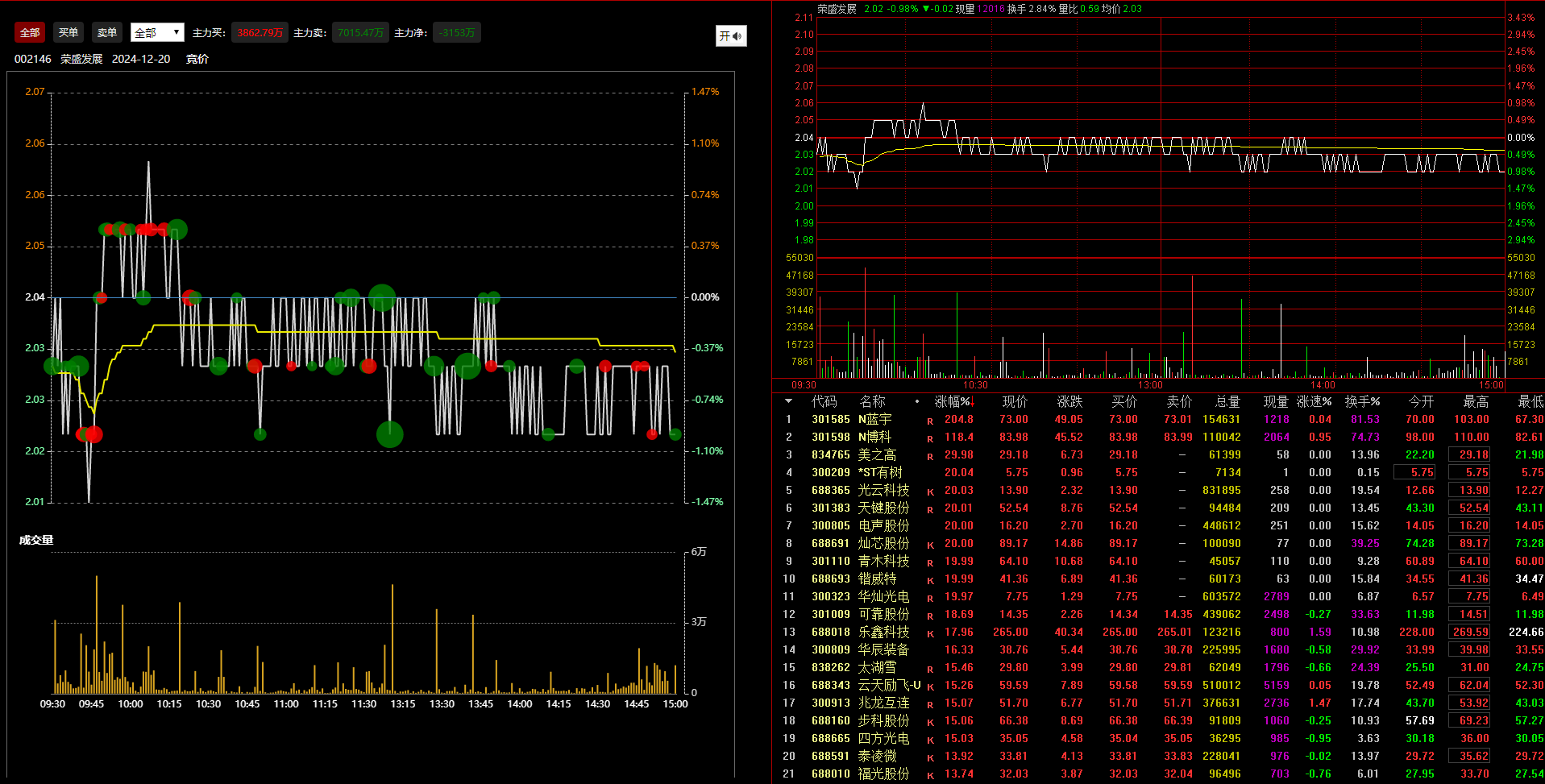
Task: Click the dot marker in the name column header
Action: pos(917,401)
